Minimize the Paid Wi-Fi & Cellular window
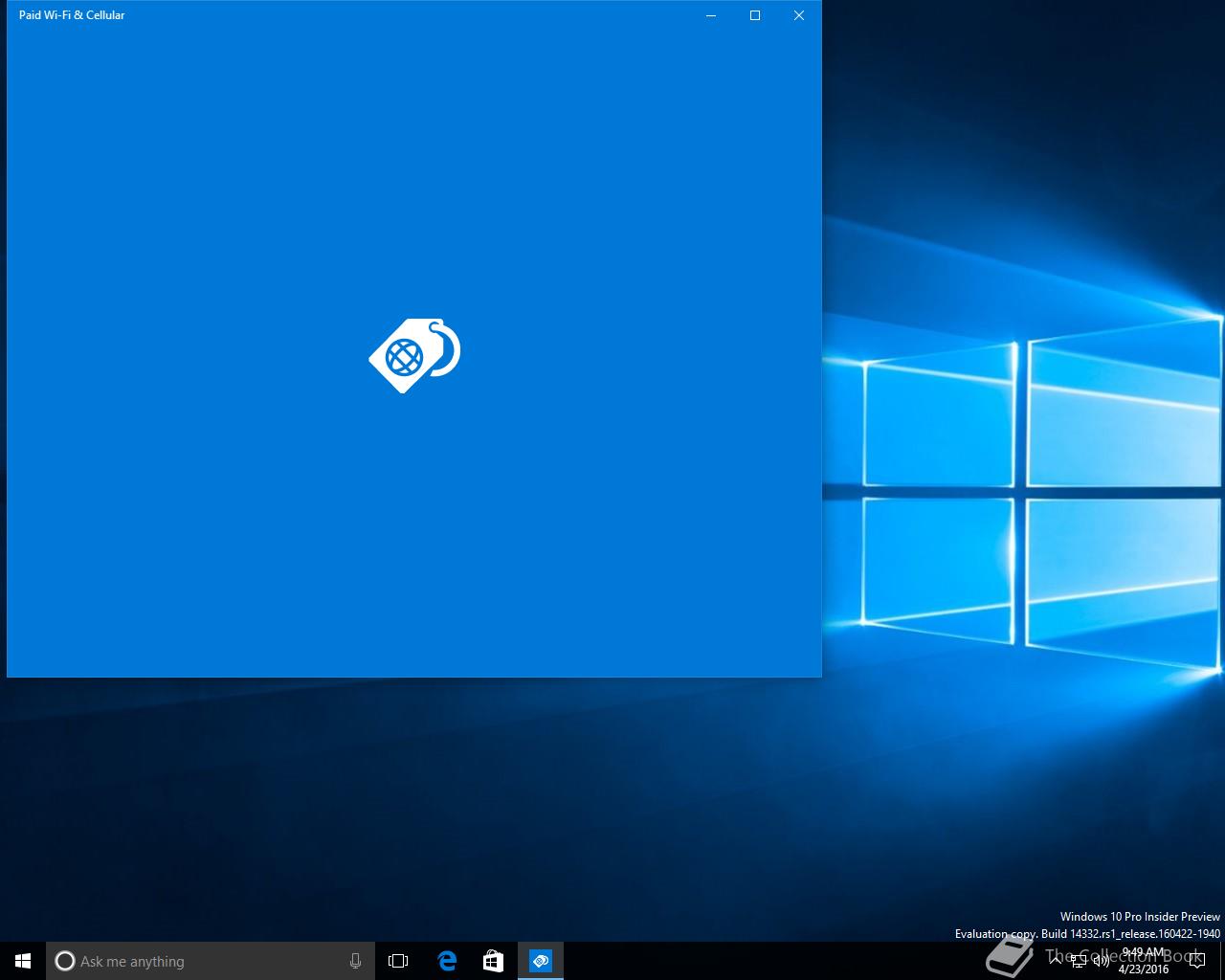 (711, 15)
